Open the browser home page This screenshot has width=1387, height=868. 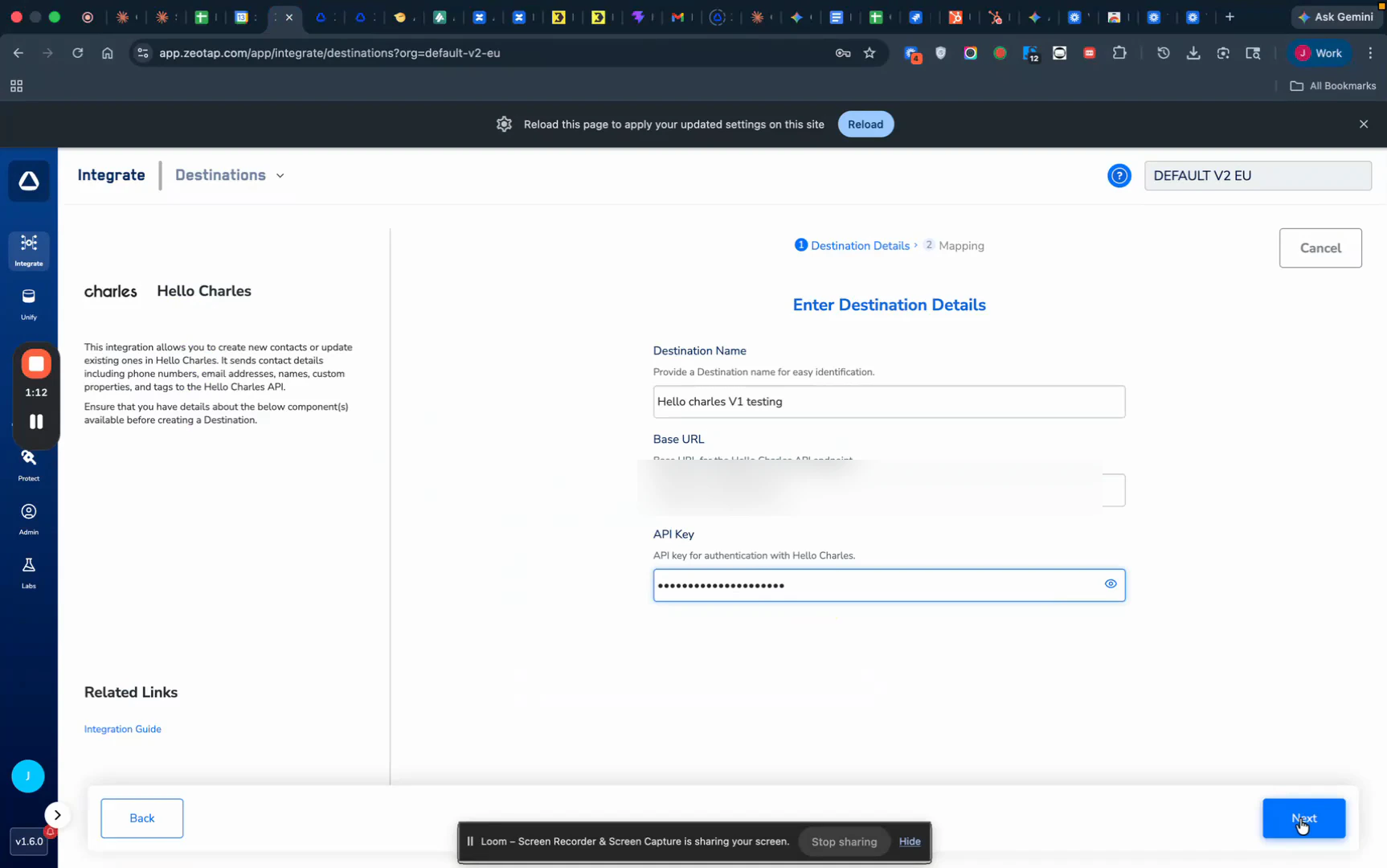108,53
